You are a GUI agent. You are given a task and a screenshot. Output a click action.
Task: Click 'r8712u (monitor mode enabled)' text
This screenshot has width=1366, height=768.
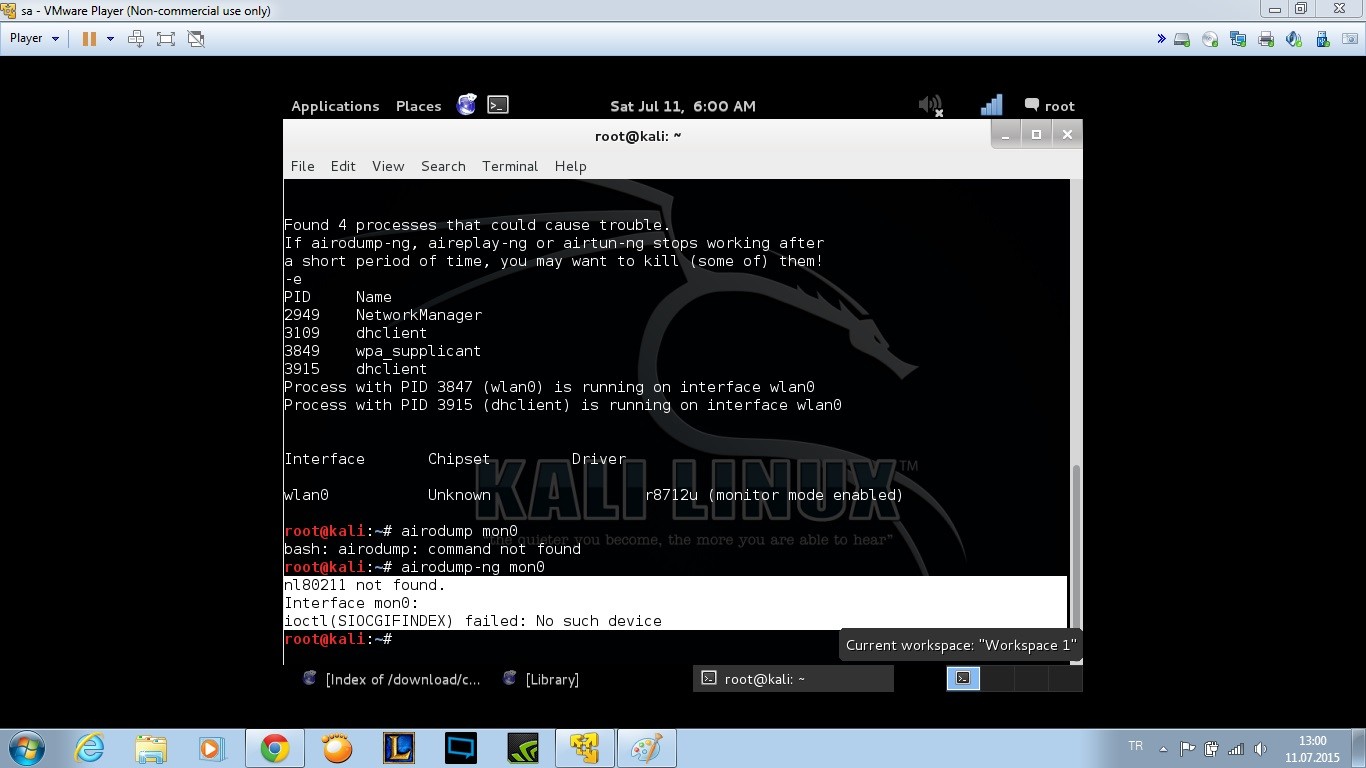click(774, 495)
